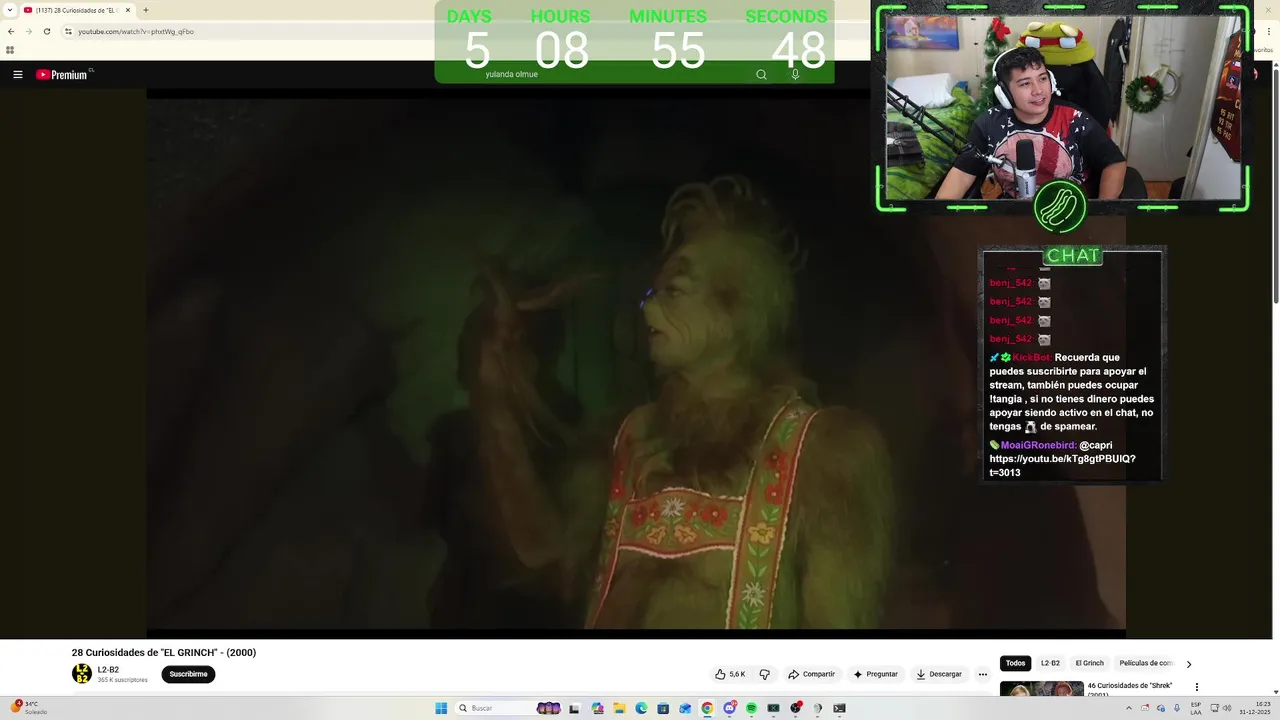This screenshot has height=720, width=1280.
Task: Open Google Chrome taskbar icon
Action: (707, 708)
